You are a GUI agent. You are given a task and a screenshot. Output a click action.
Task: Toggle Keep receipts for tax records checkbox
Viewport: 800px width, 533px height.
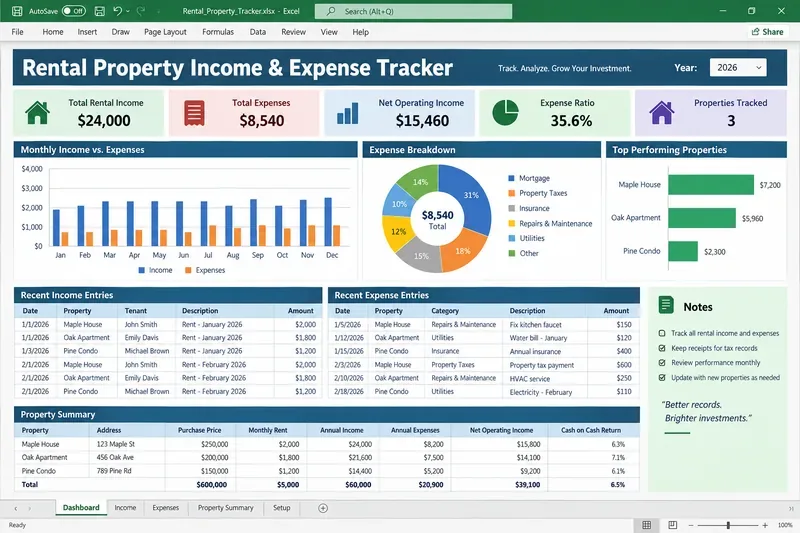[x=662, y=348]
